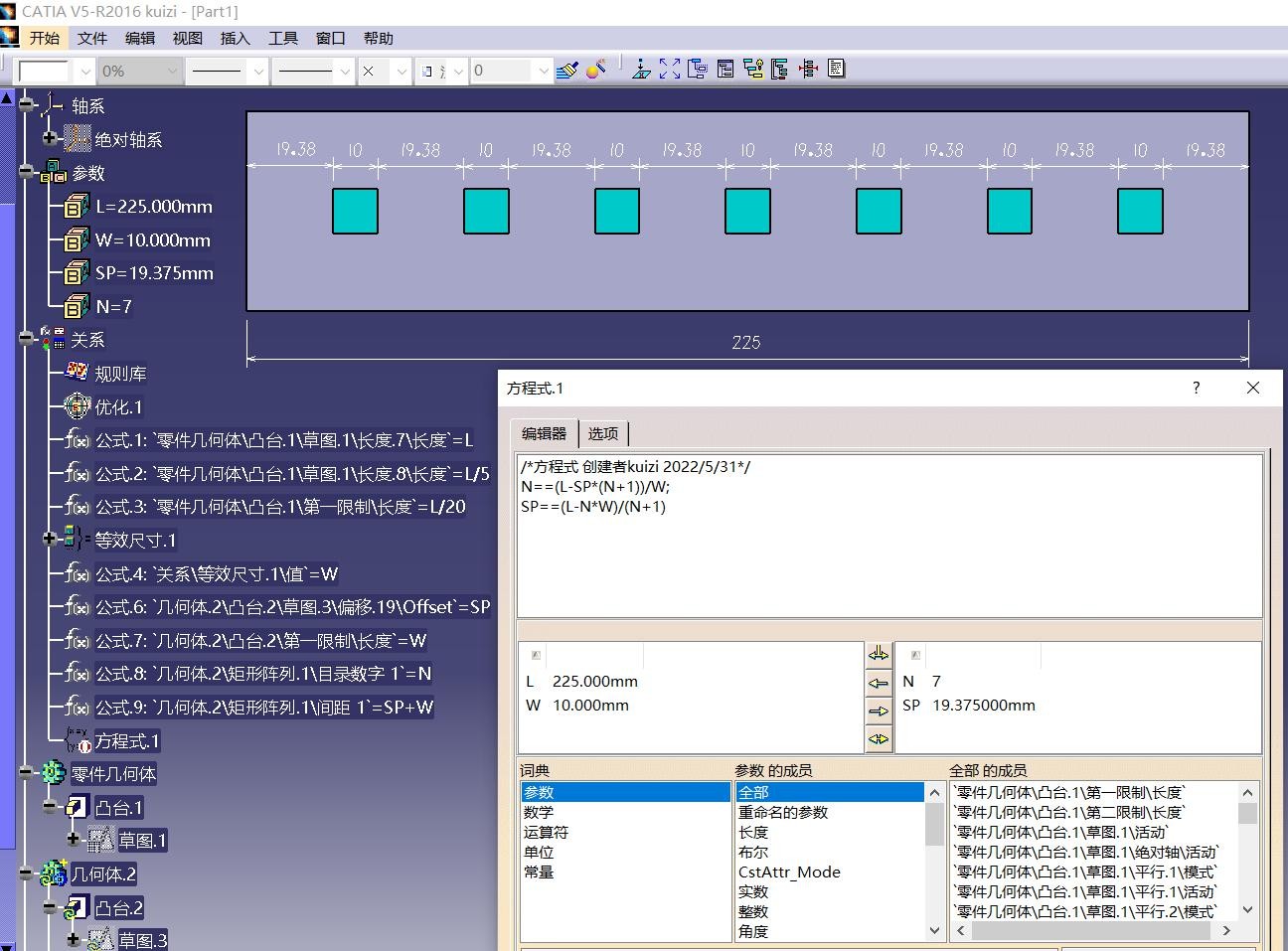Click the 凸台.2 pad icon
This screenshot has width=1288, height=951.
[78, 907]
